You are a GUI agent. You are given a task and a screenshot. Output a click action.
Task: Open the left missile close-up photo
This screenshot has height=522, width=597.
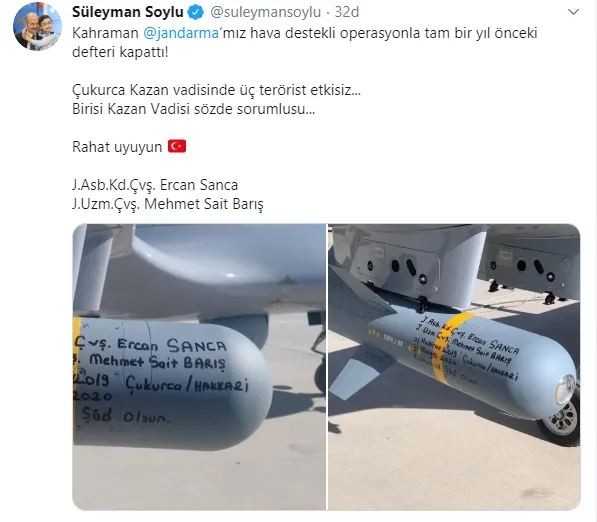199,367
